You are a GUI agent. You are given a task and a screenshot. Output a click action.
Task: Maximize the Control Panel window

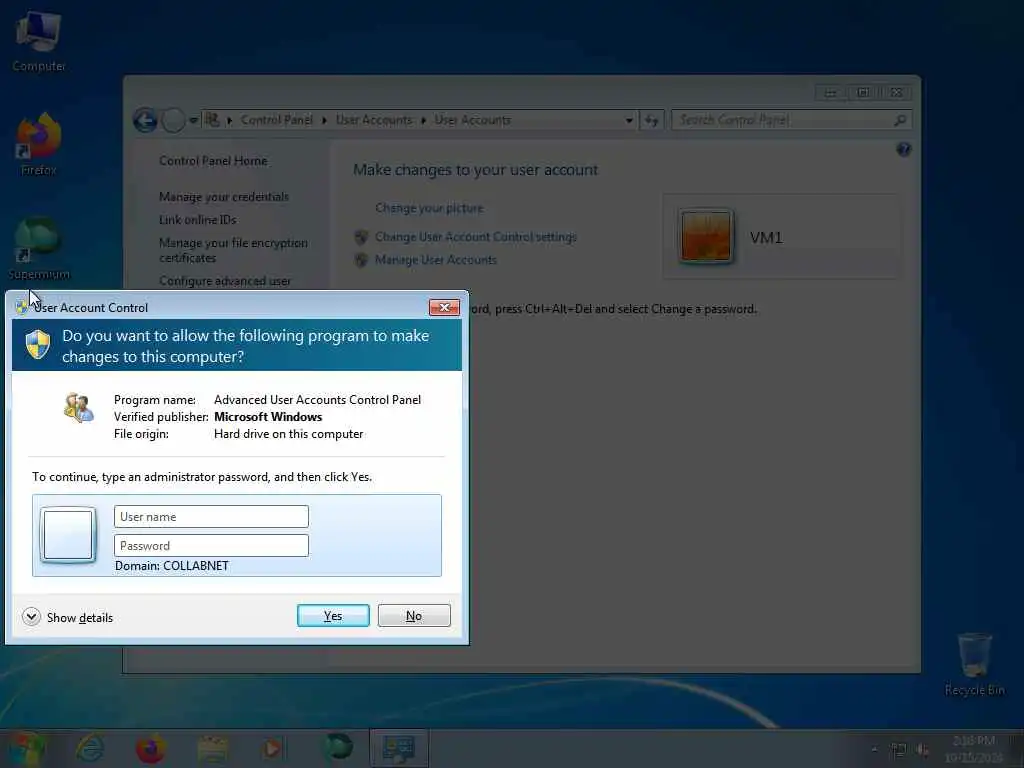(863, 93)
